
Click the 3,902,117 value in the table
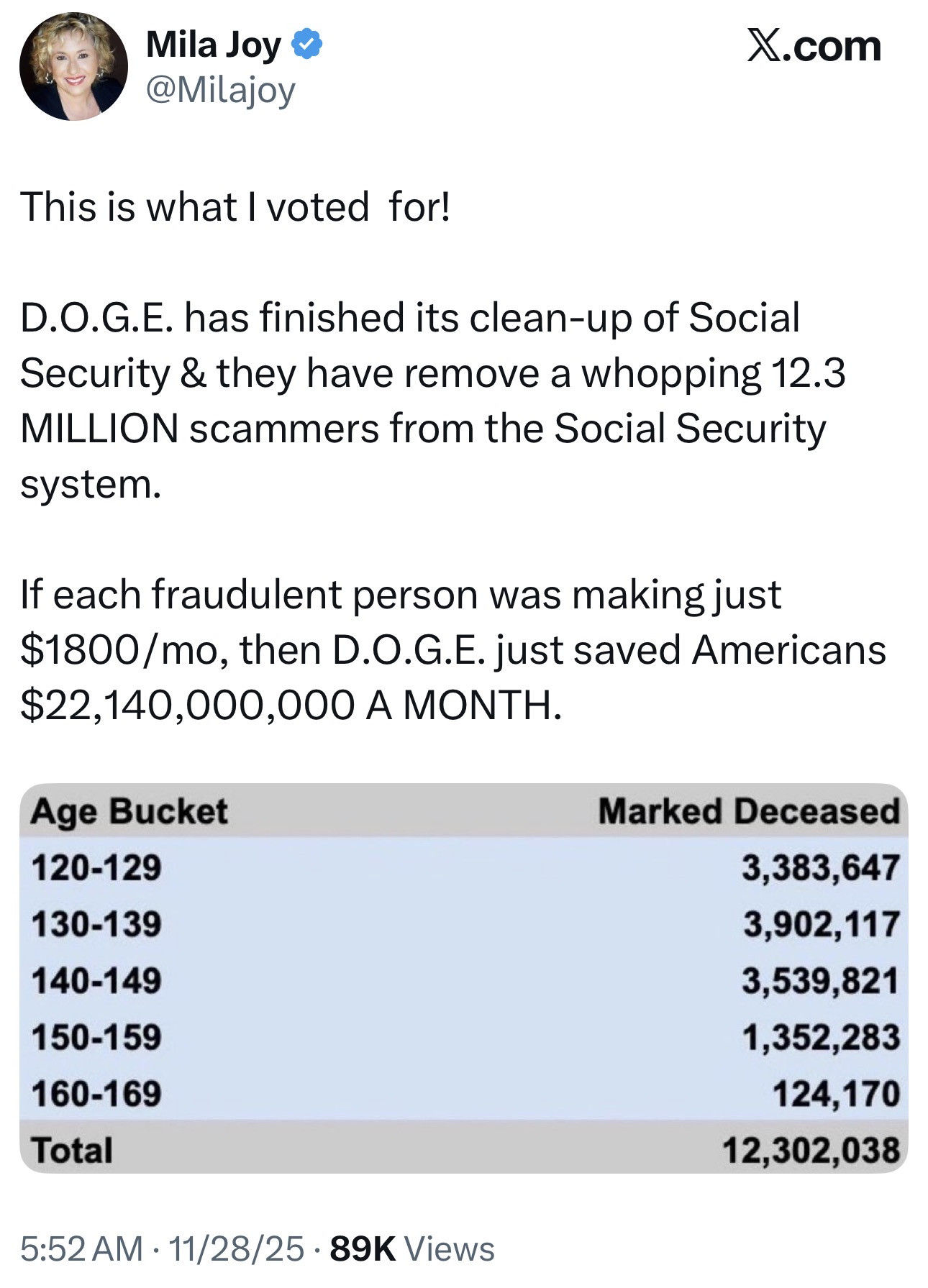(x=821, y=924)
